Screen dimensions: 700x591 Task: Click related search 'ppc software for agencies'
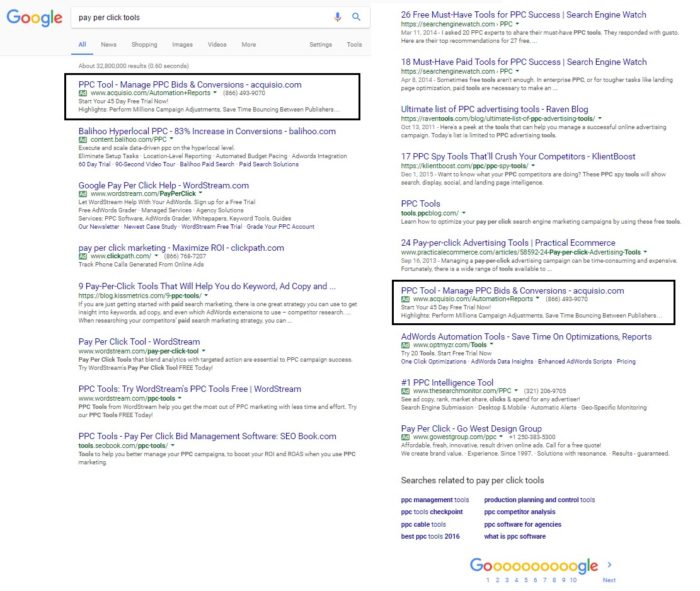pos(523,524)
